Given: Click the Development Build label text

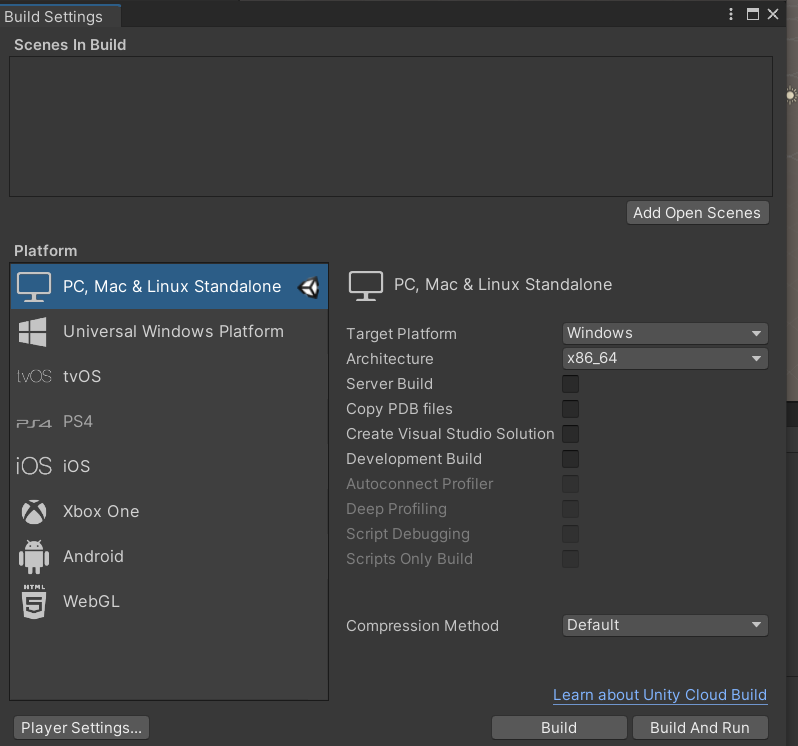Looking at the screenshot, I should (414, 459).
